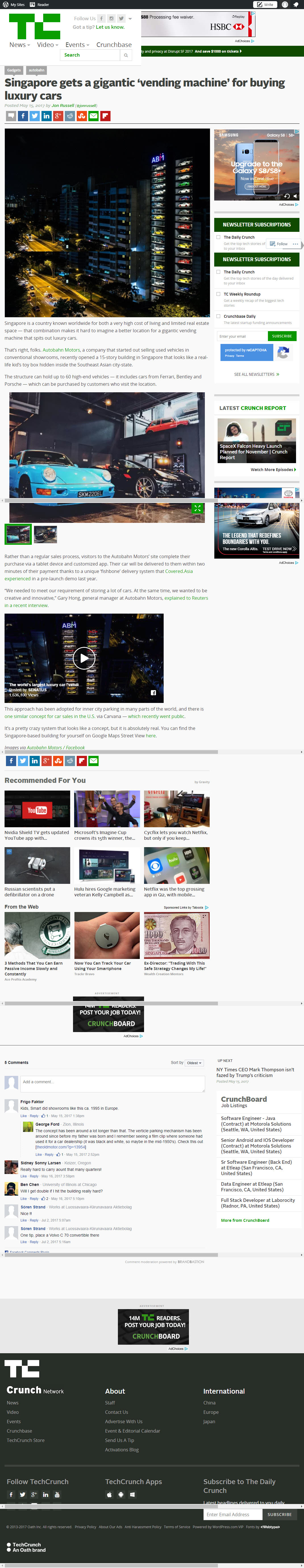Expand See All Newsletters
304x1568 pixels.
257,374
